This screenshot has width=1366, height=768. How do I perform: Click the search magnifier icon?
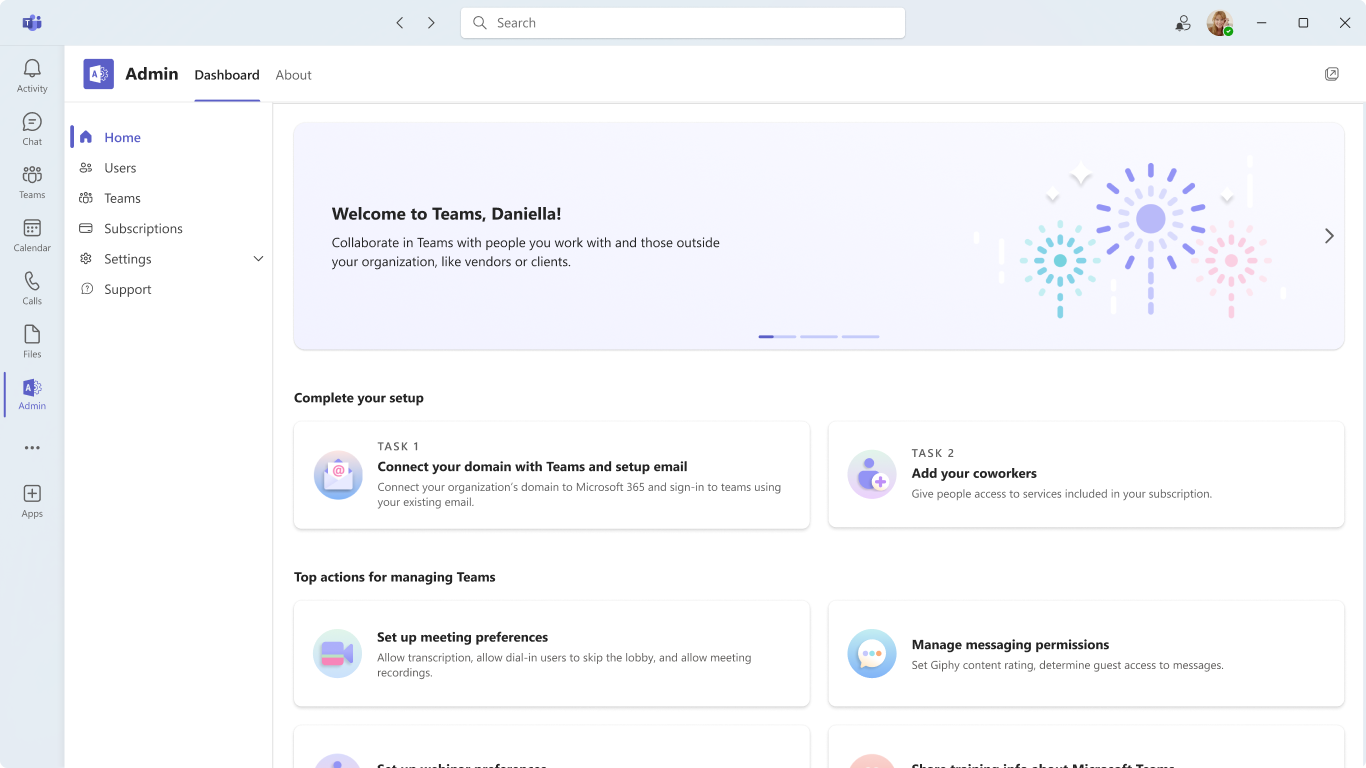(480, 23)
